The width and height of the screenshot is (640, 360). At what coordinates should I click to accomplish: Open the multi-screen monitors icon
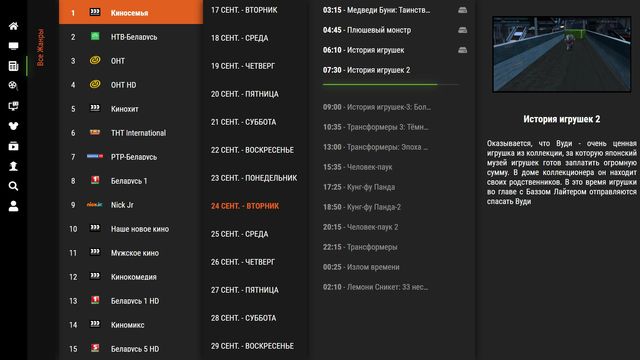(x=13, y=106)
